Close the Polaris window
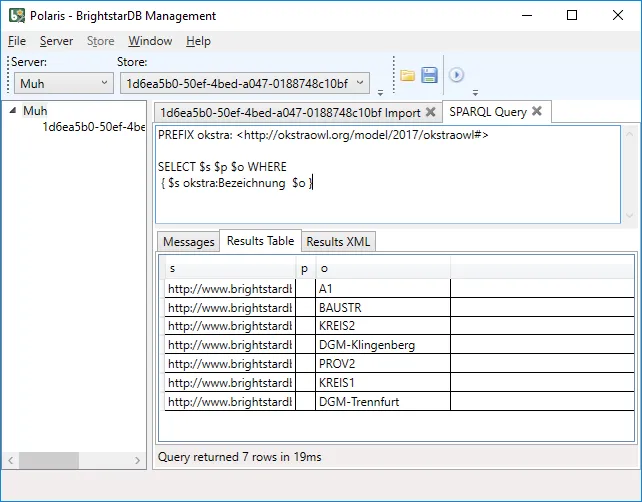The width and height of the screenshot is (642, 502). [x=618, y=16]
